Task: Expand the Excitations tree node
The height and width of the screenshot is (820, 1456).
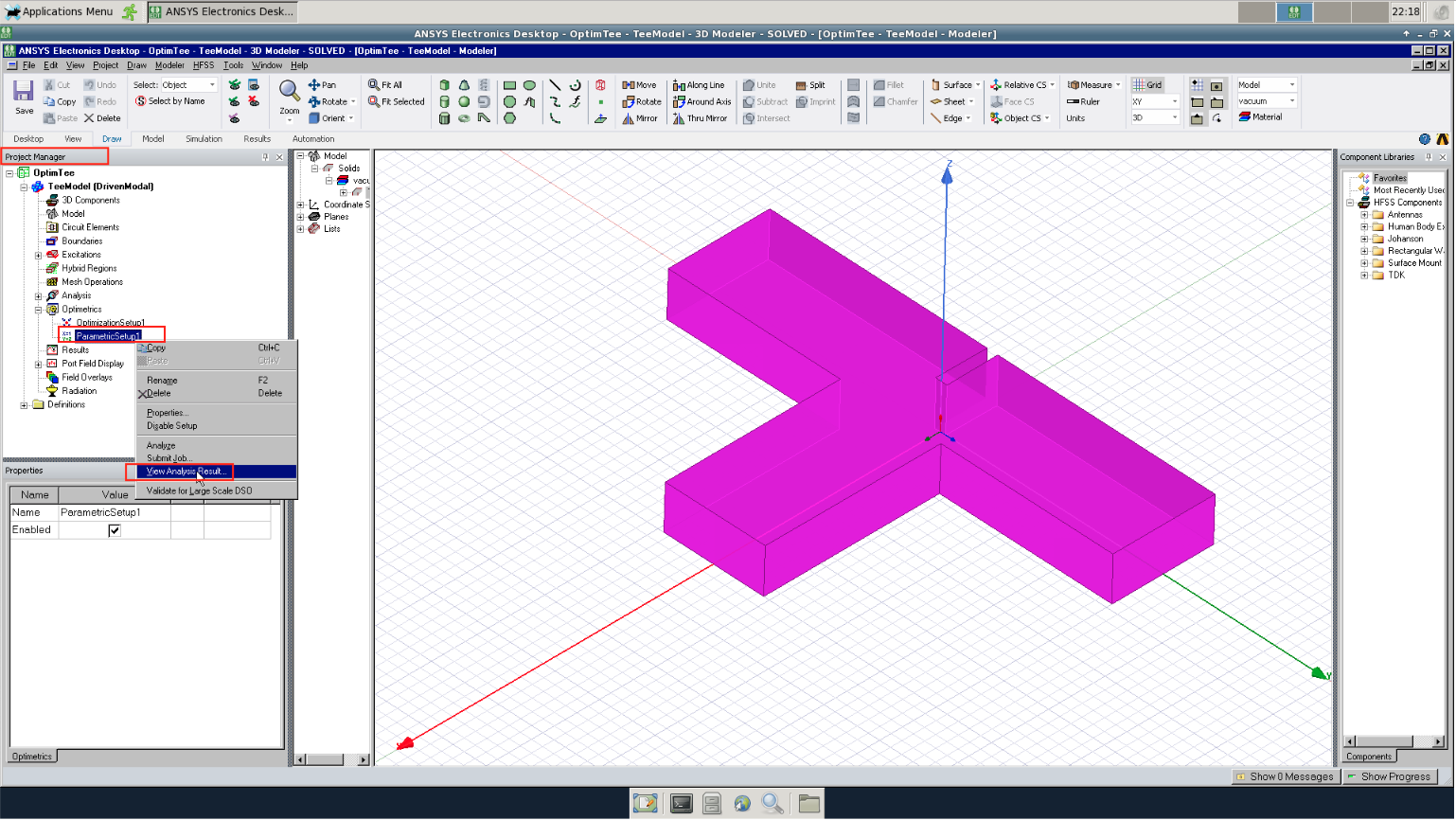Action: (38, 255)
